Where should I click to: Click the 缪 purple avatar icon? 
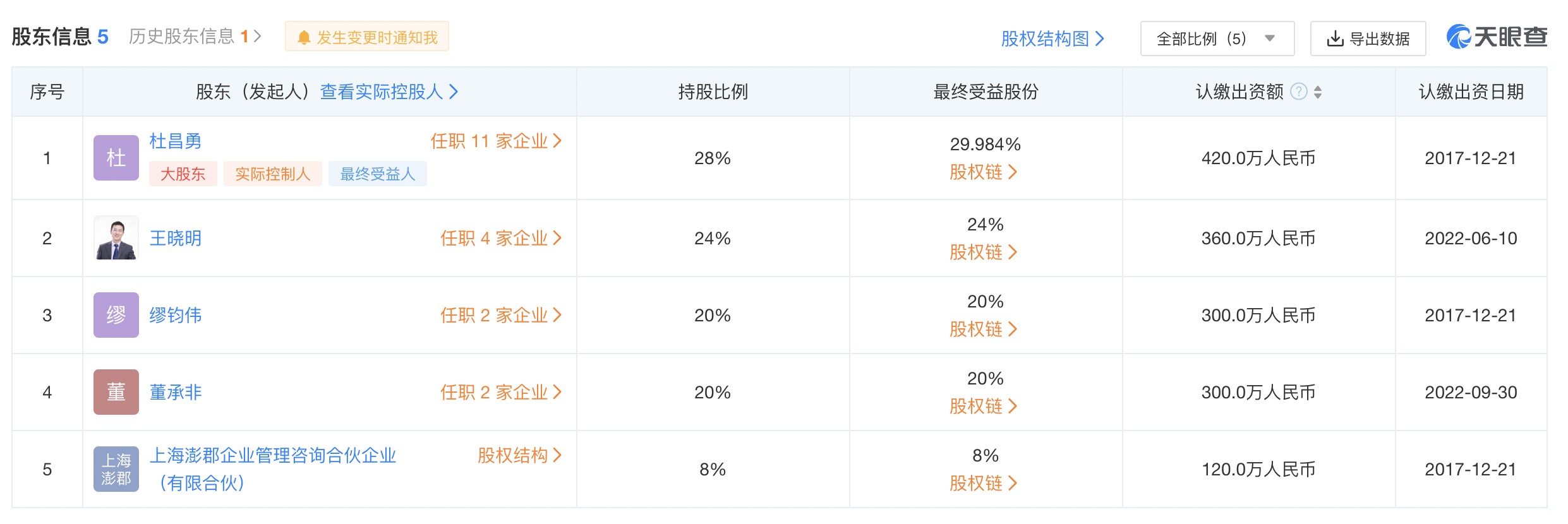pos(116,315)
